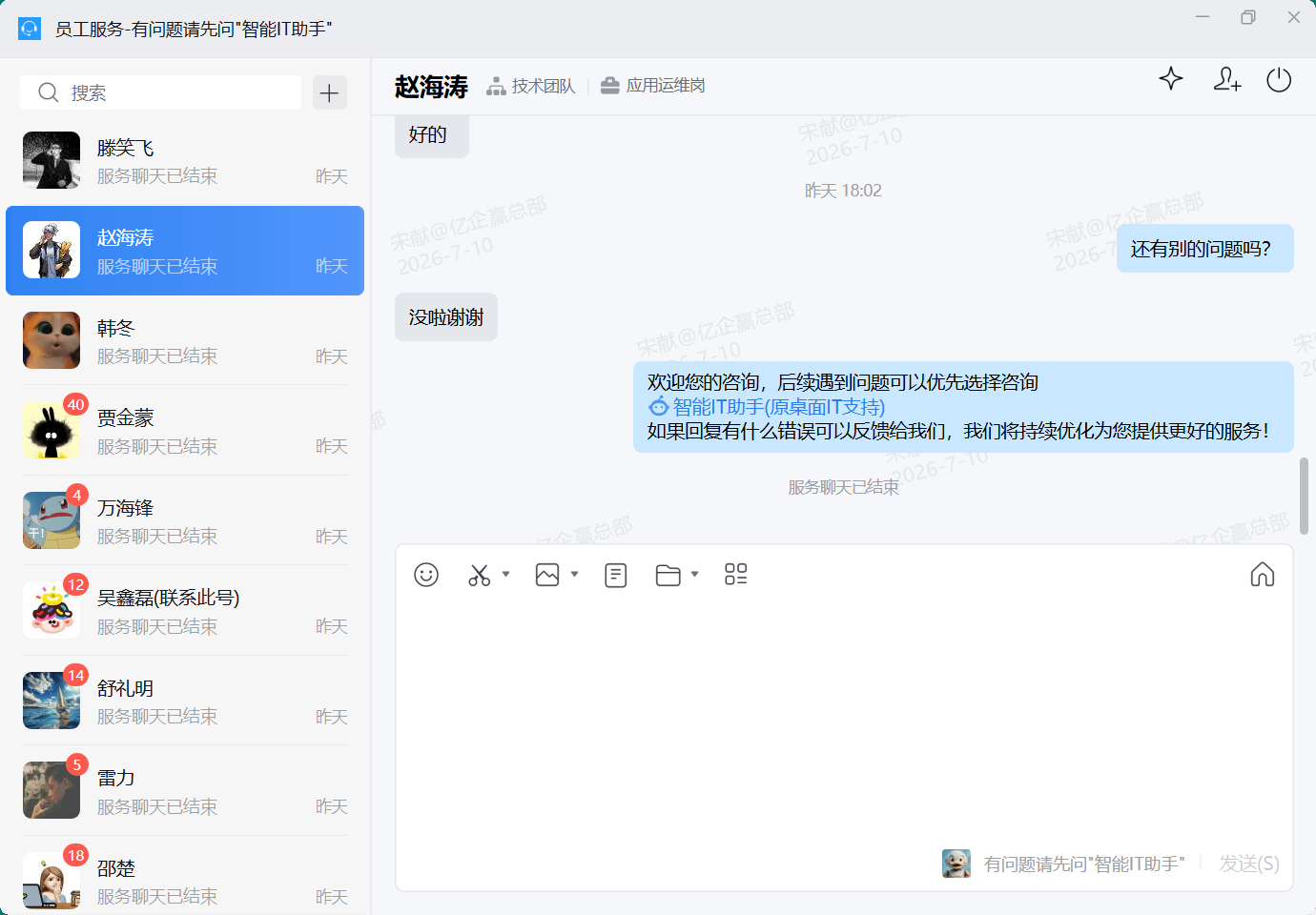Click 吴鑫磊's avatar with badge 12
Viewport: 1316px width, 915px height.
(51, 611)
